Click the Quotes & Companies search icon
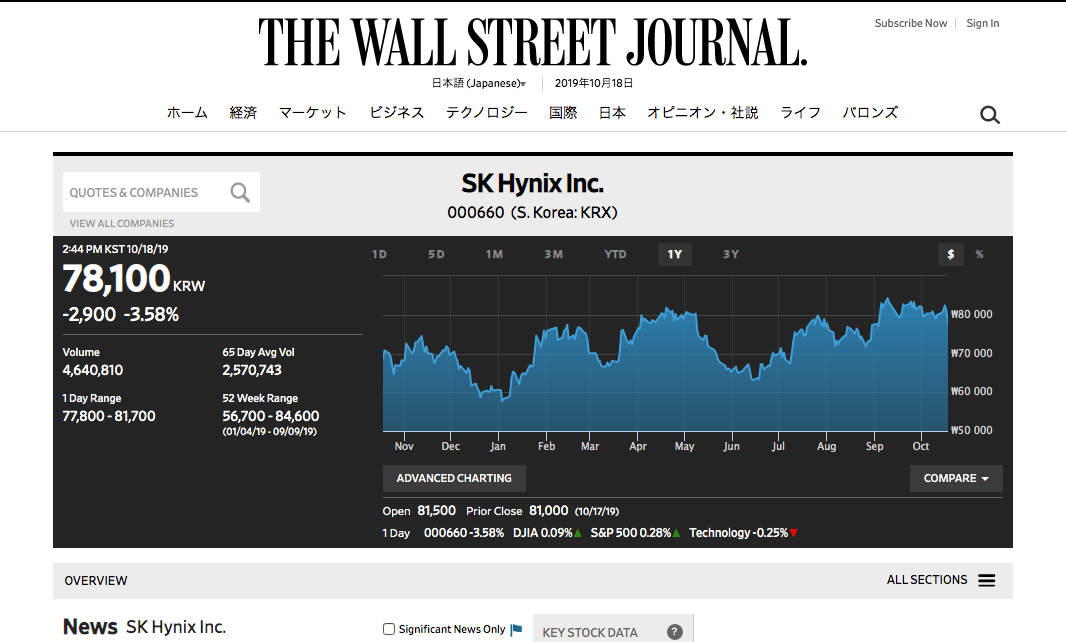The image size is (1066, 642). [x=240, y=192]
